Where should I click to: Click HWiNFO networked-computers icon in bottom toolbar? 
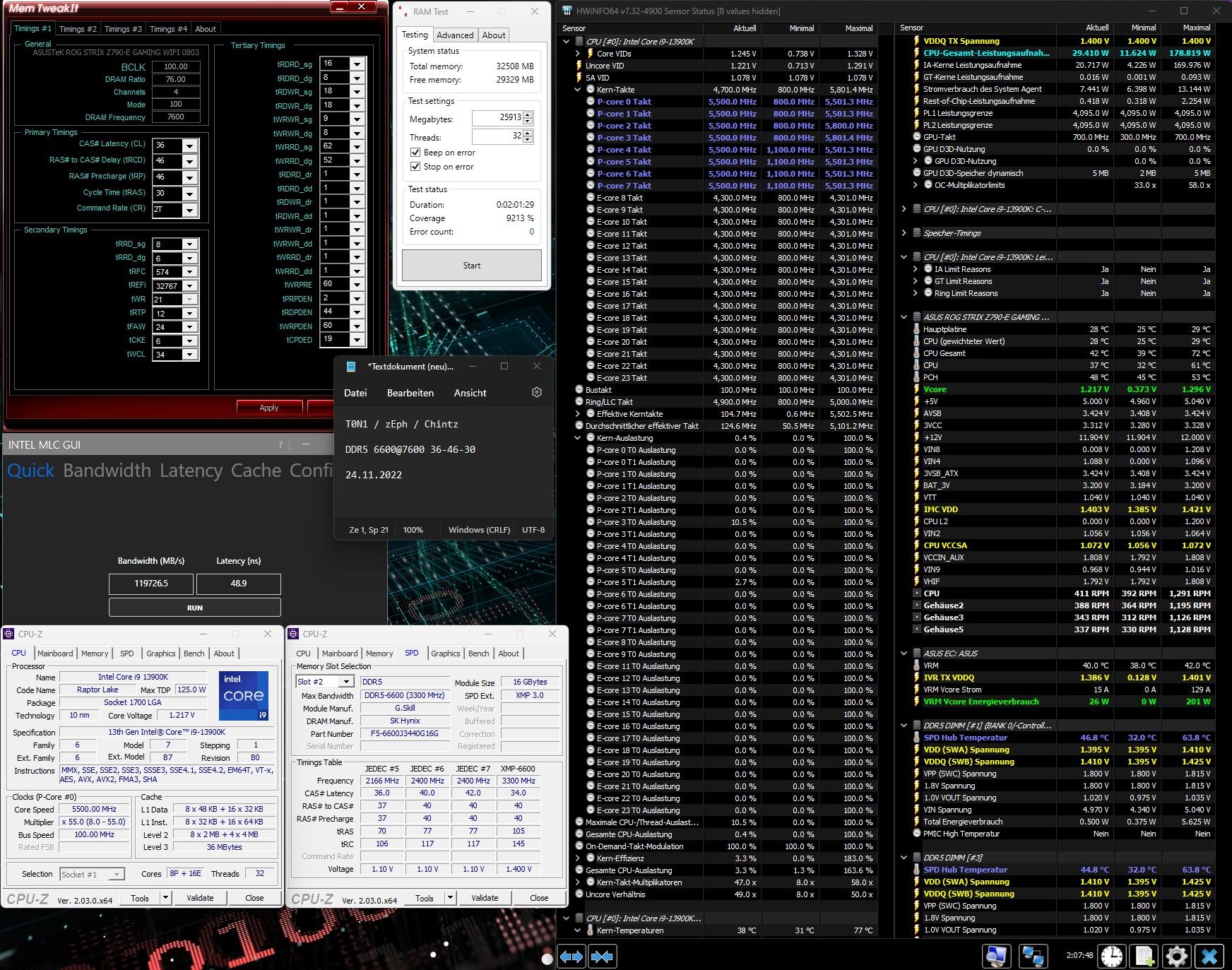[1033, 956]
